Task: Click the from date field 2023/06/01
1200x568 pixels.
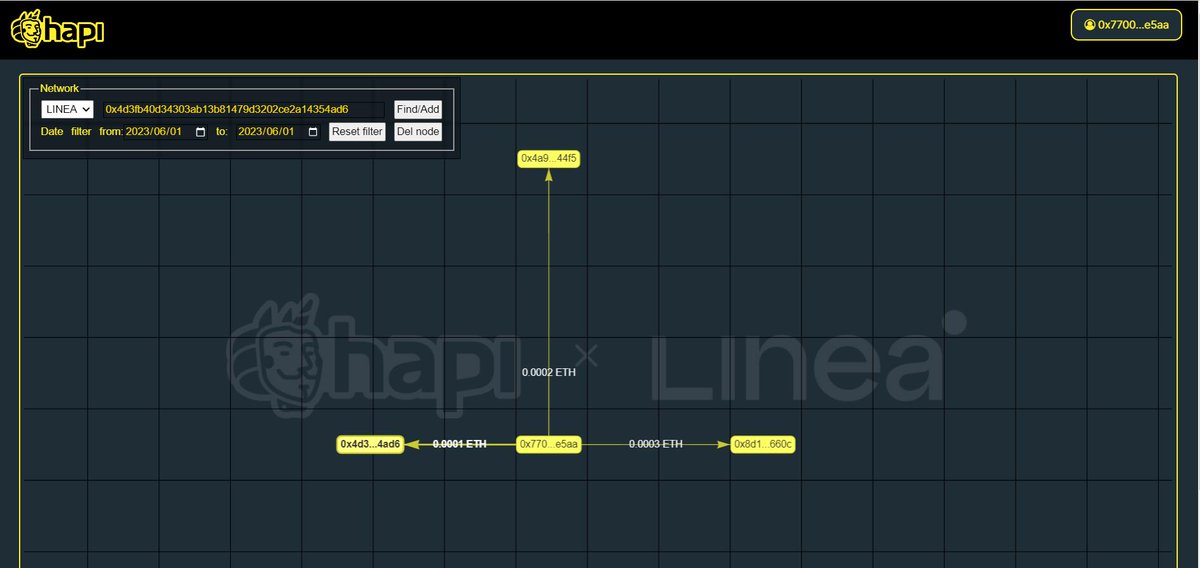Action: [x=166, y=132]
